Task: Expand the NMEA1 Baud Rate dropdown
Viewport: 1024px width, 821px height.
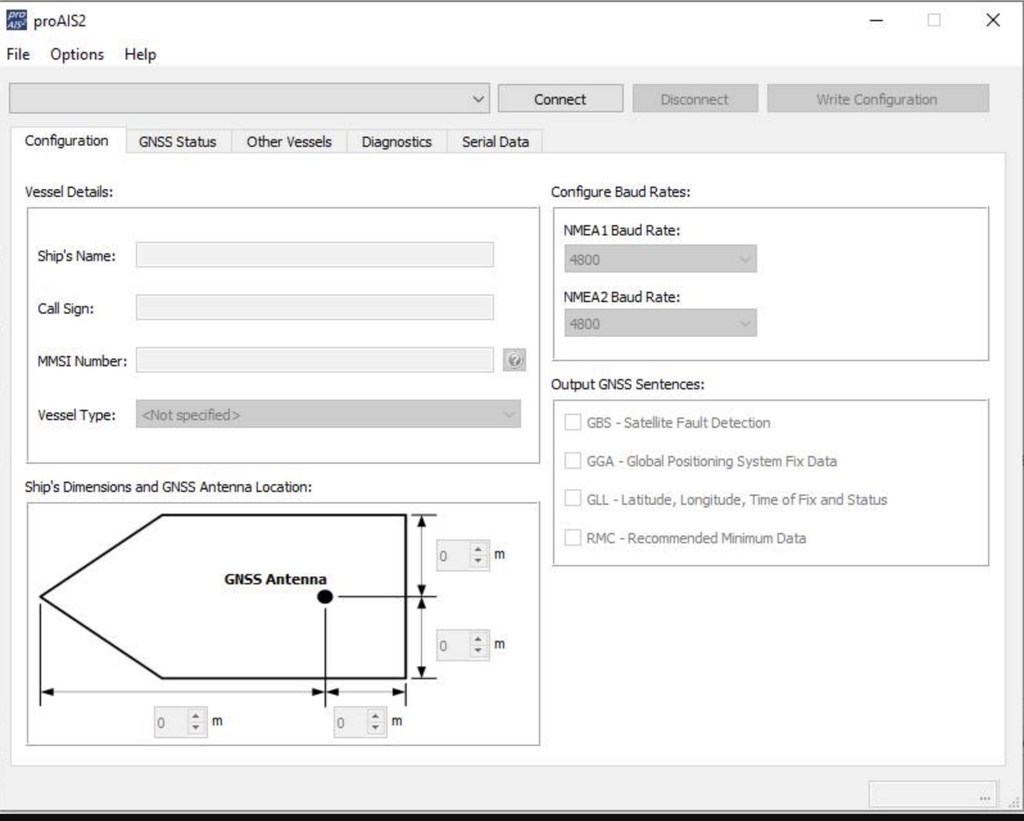Action: click(x=660, y=259)
